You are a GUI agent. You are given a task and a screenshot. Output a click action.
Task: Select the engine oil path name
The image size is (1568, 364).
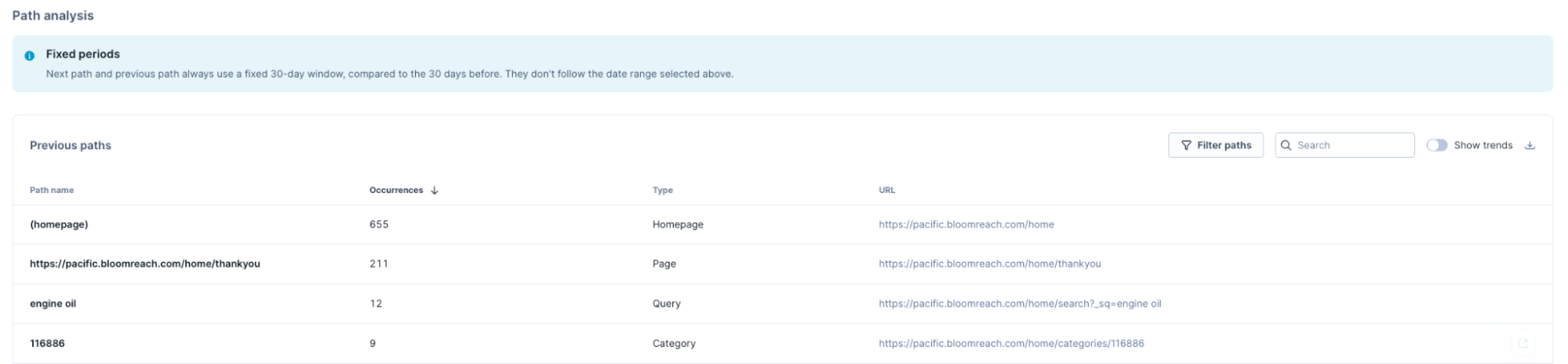[x=53, y=304]
